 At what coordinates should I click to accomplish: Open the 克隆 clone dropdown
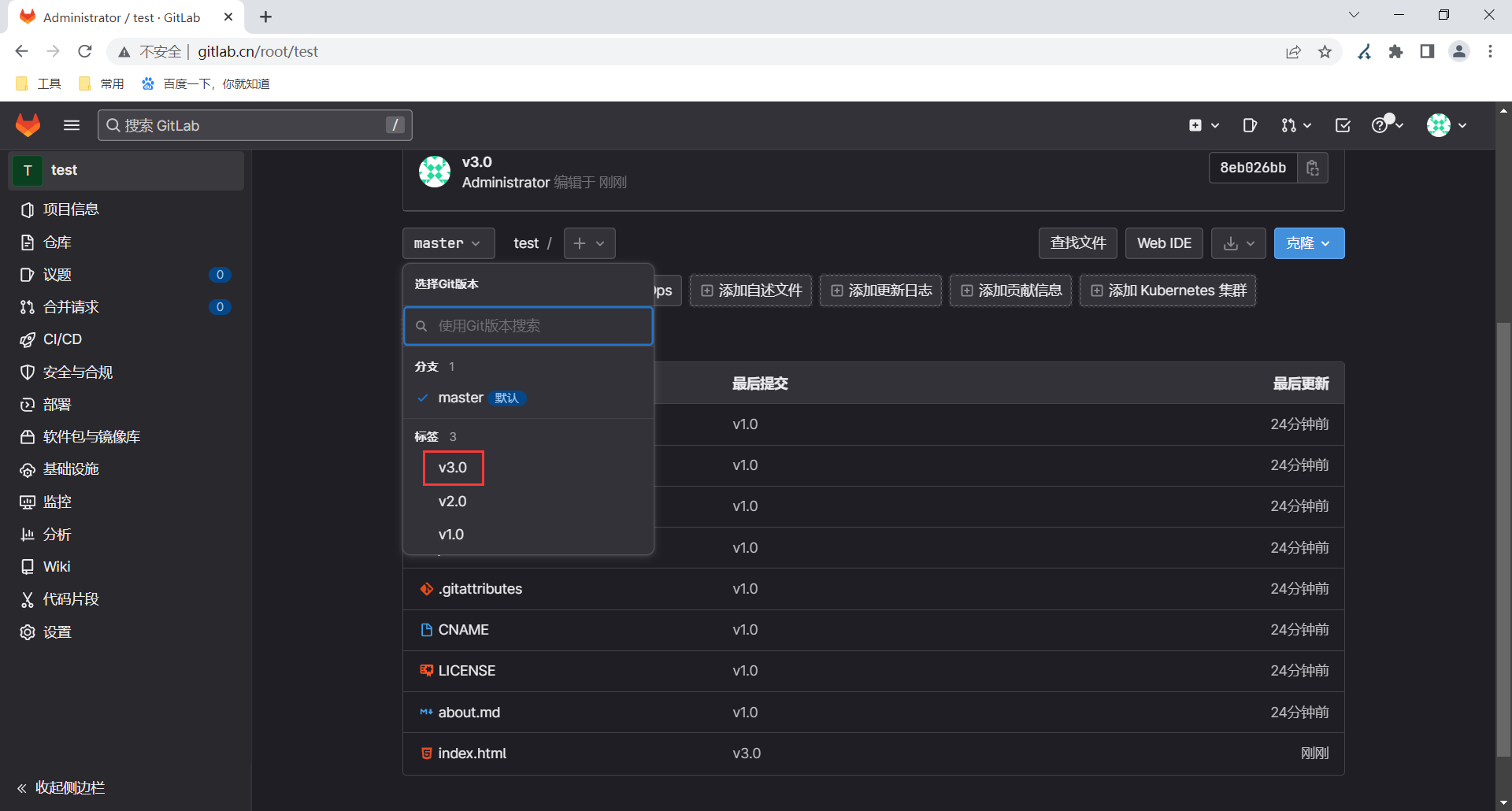click(x=1309, y=243)
